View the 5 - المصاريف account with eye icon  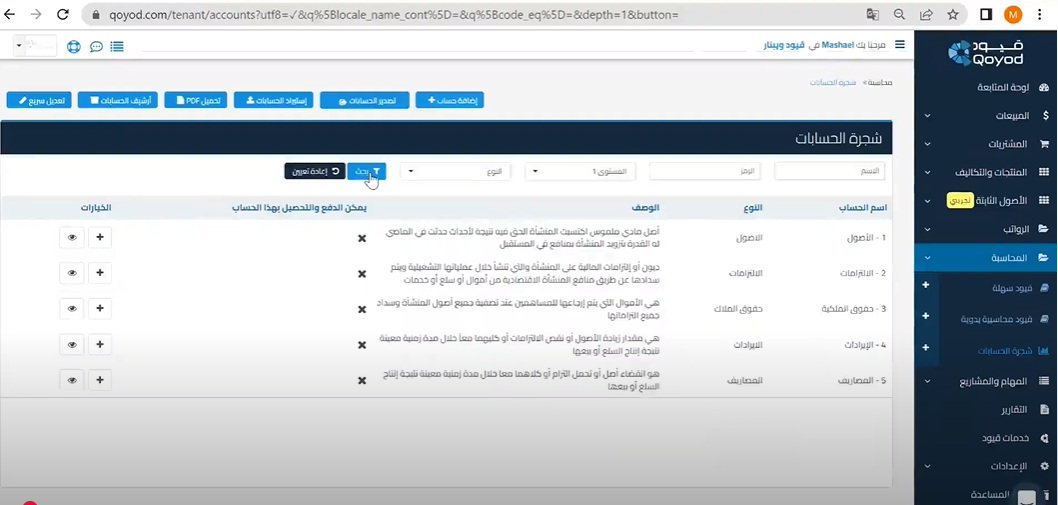[x=72, y=379]
